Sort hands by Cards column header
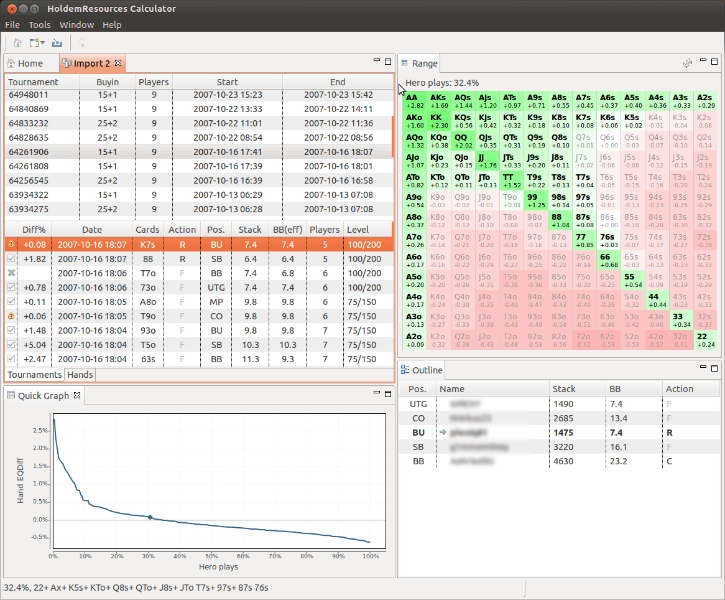The image size is (725, 600). pyautogui.click(x=147, y=230)
